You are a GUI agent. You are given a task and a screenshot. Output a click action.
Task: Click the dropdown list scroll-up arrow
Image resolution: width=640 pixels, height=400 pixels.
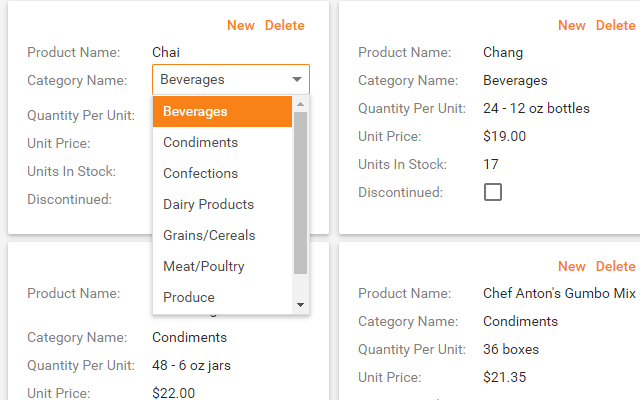point(301,103)
